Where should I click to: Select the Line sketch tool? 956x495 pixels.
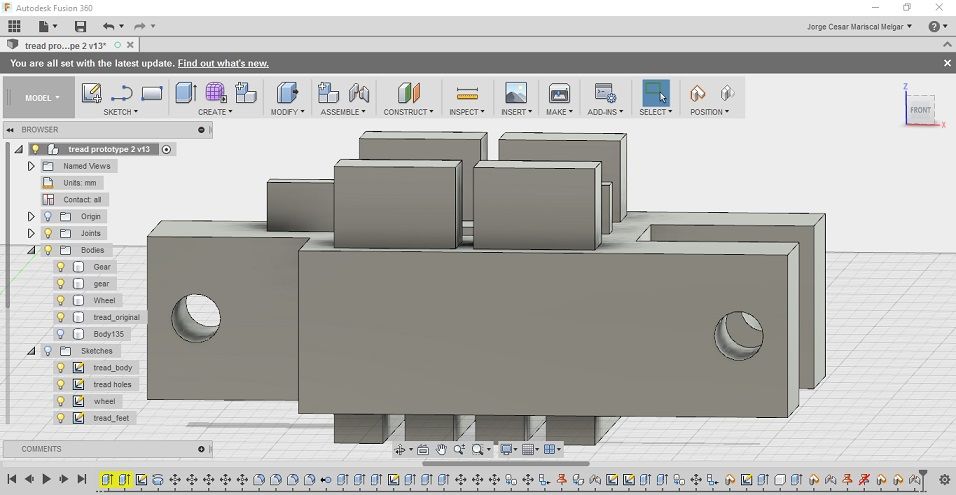tap(121, 93)
